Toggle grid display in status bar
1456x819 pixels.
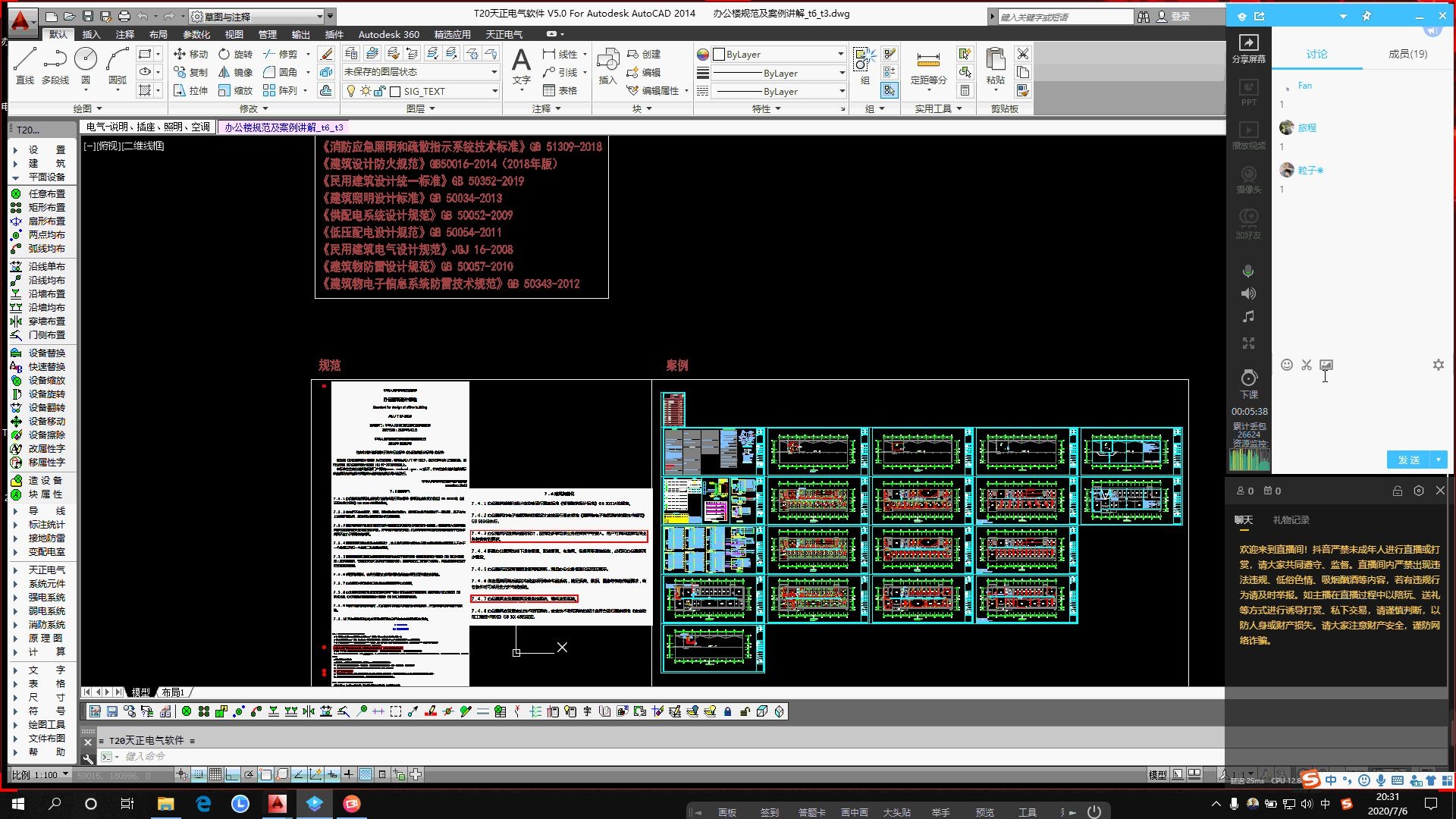click(x=215, y=774)
